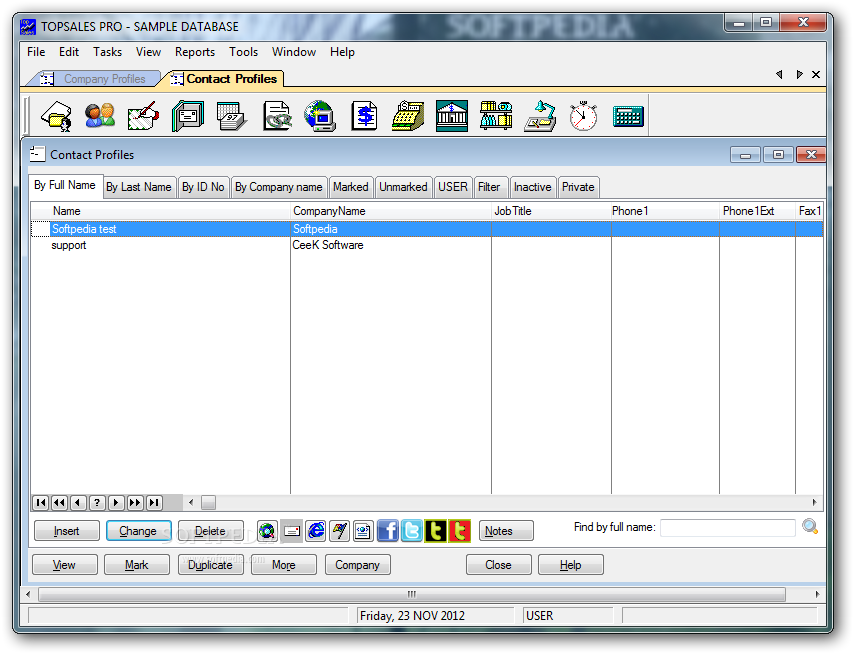Click the envelope mail icon in button row
The height and width of the screenshot is (654, 854).
point(292,531)
